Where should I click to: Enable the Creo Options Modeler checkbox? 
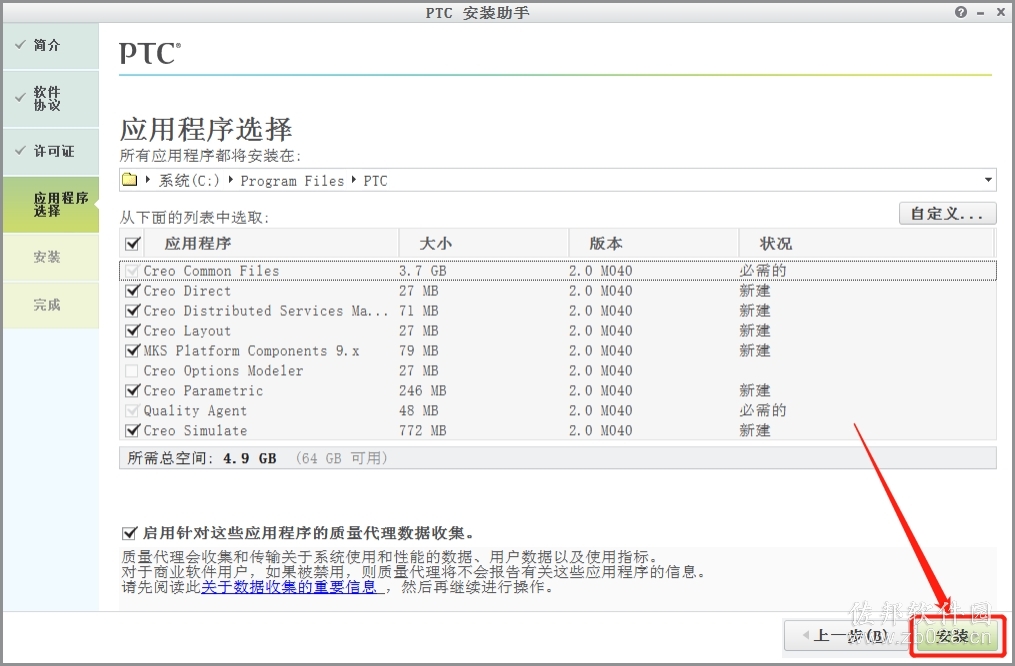[x=132, y=371]
